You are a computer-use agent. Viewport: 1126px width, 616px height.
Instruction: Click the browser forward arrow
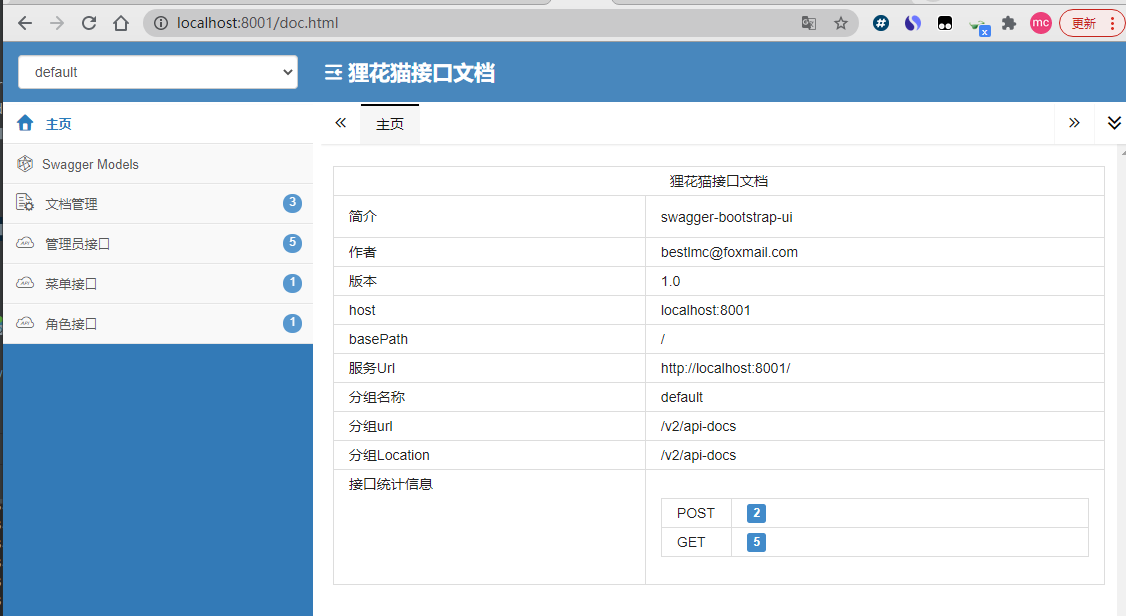(x=57, y=23)
